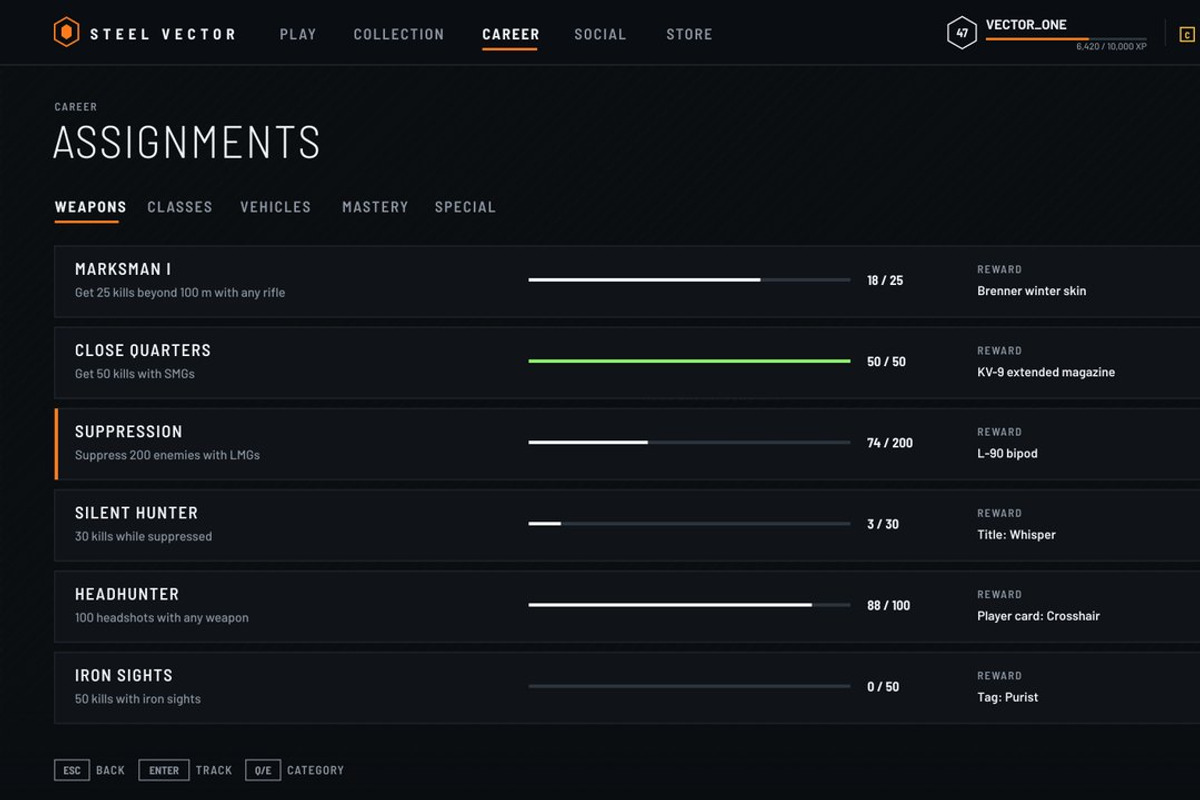Screen dimensions: 1200x800
Task: Open the COLLECTION menu
Action: (x=399, y=34)
